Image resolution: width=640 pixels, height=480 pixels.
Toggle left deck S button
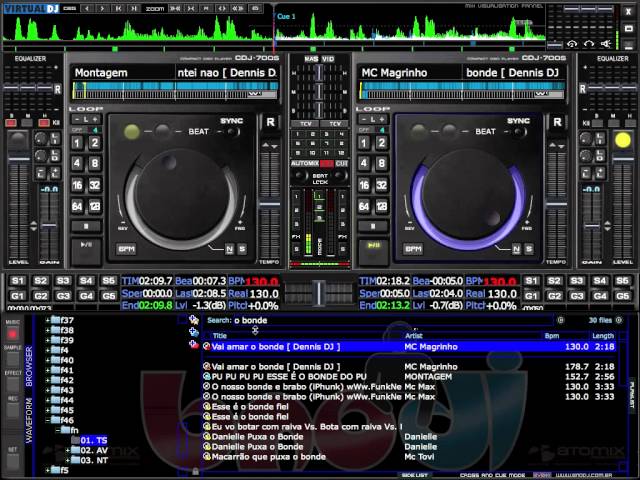(242, 249)
